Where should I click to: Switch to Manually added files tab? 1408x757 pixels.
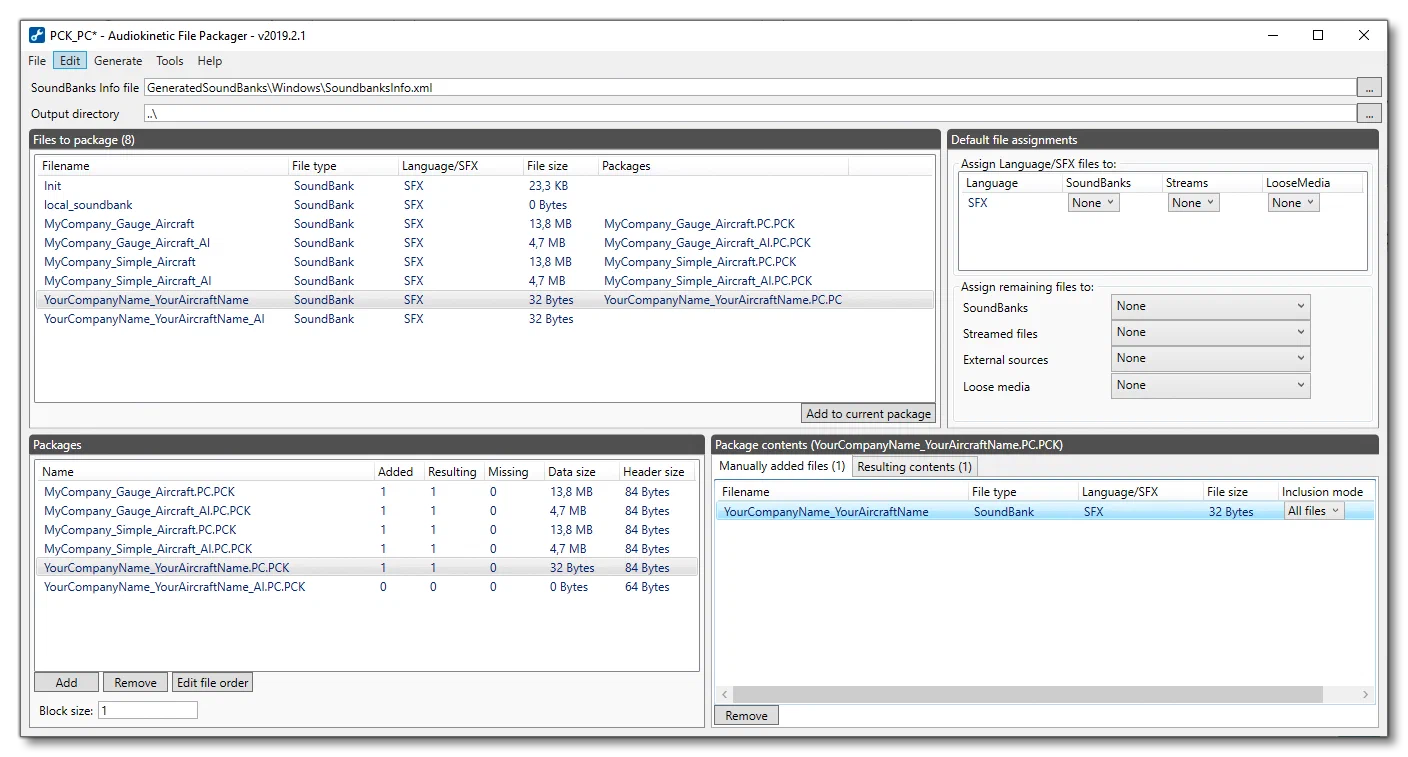(782, 466)
